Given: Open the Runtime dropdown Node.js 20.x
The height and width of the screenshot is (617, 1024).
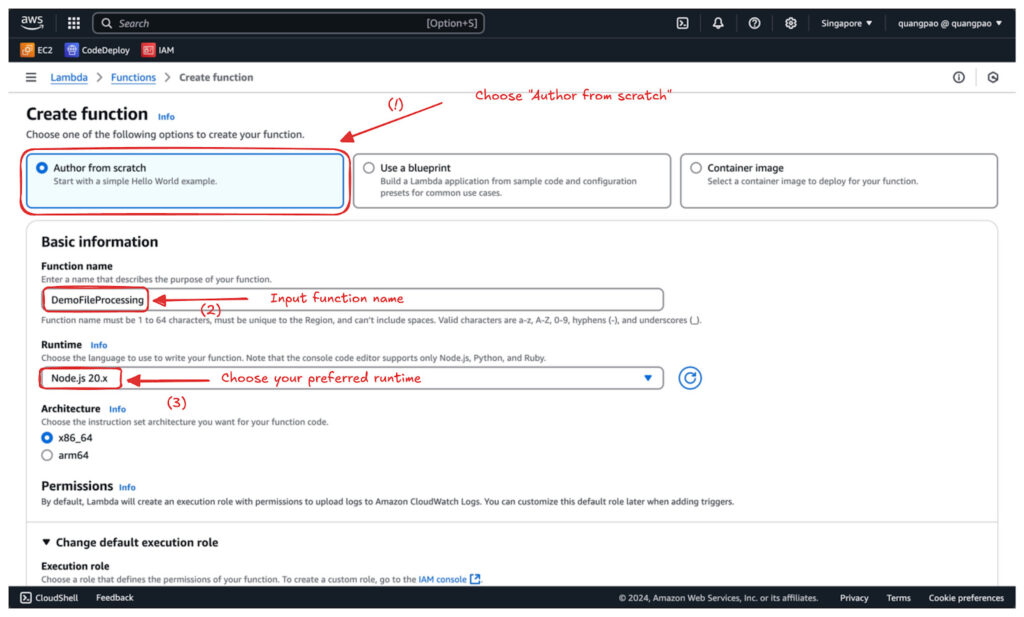Looking at the screenshot, I should [x=352, y=378].
